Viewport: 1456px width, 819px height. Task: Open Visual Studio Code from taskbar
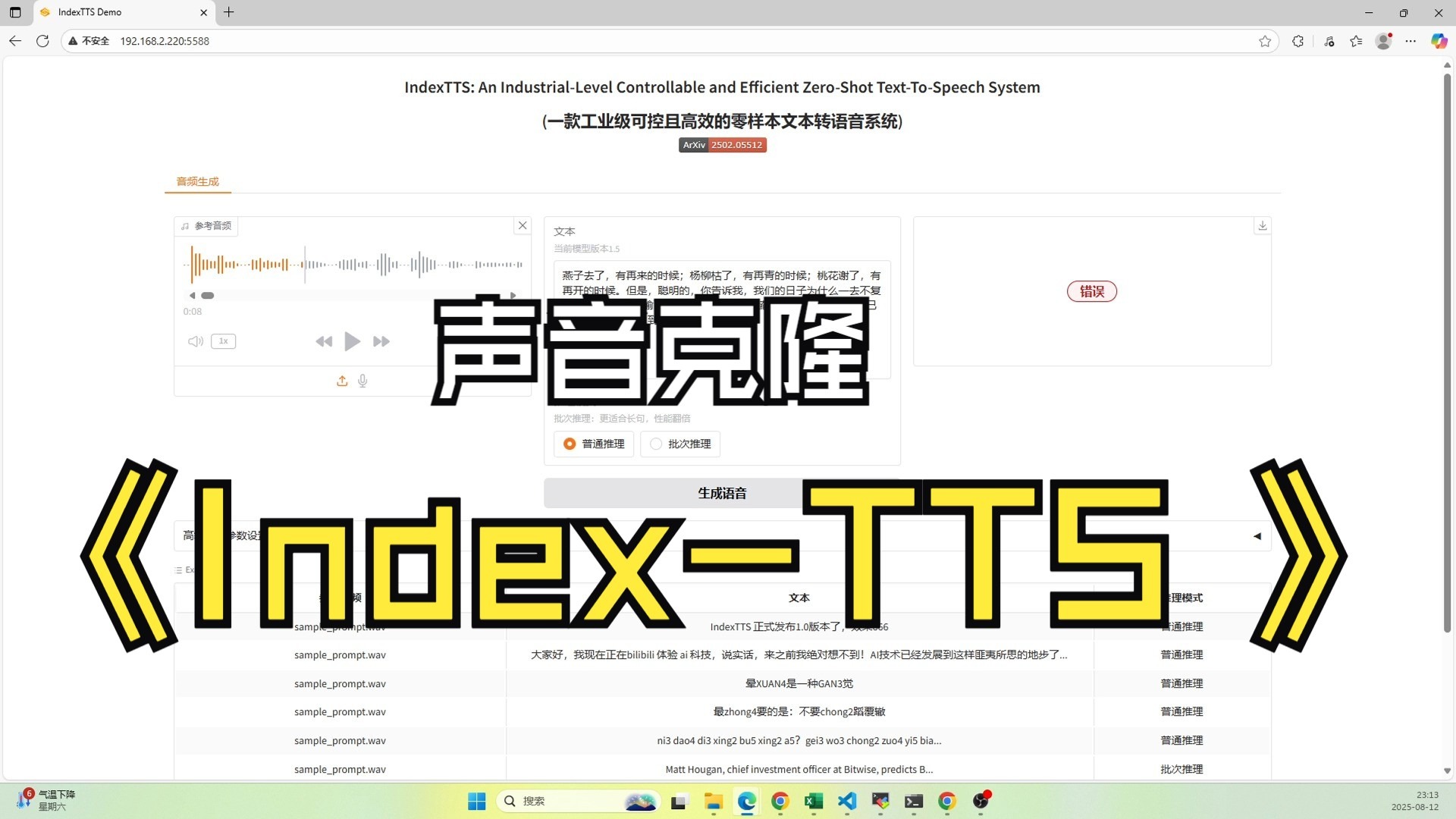847,801
